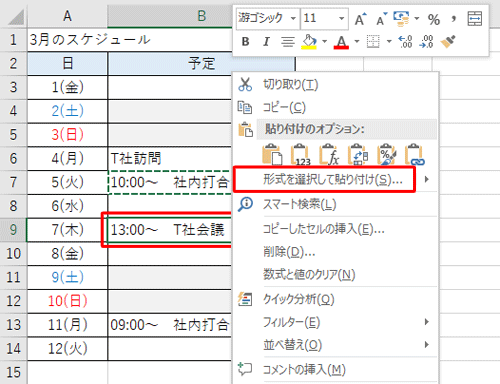500x384 pixels.
Task: Click the Bold button in mini toolbar
Action: (x=245, y=42)
